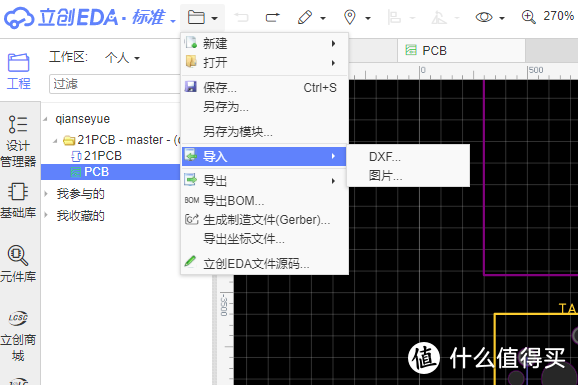Open the 立创商城 LCSC store

click(x=18, y=336)
